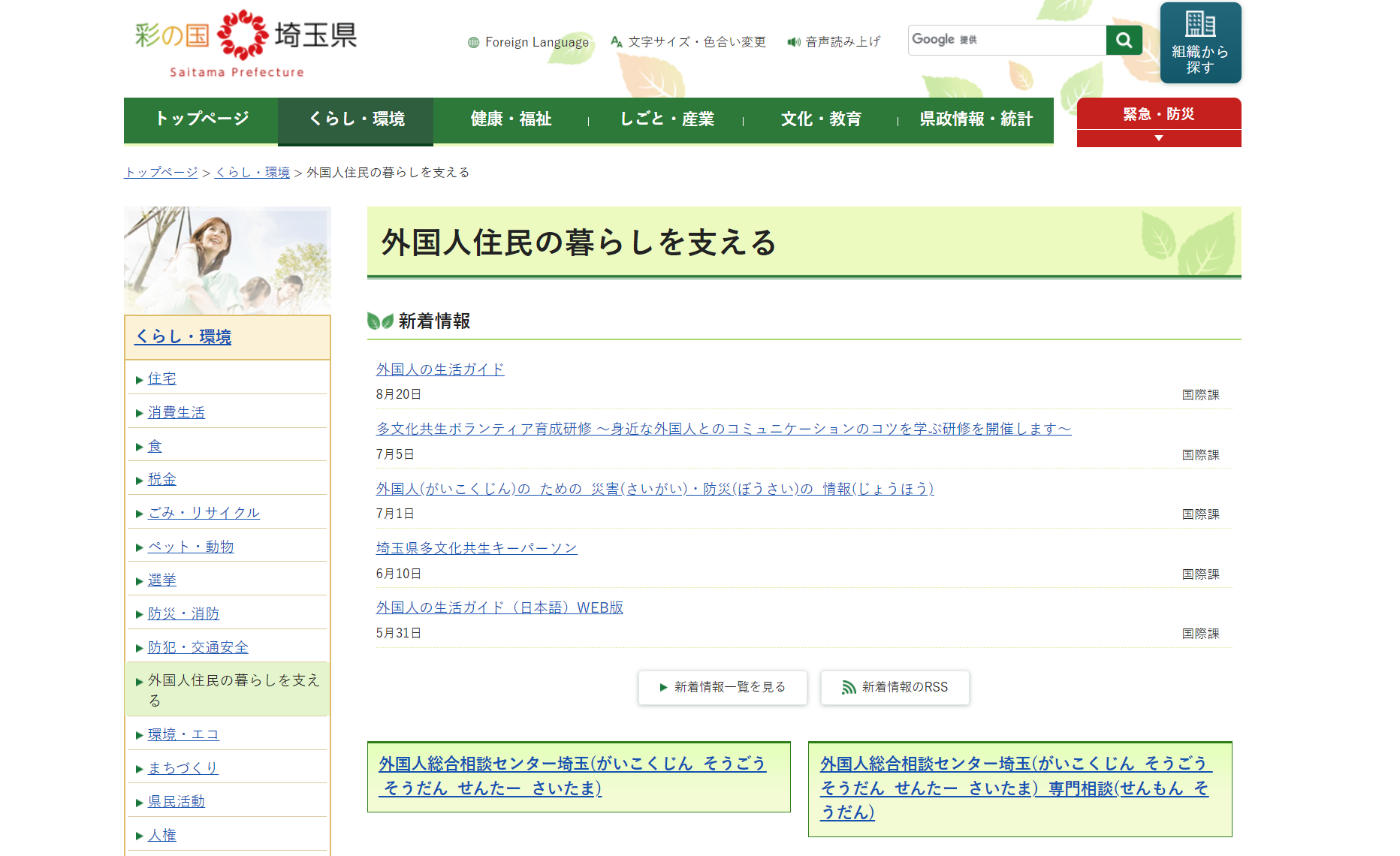
Task: Click the Foreign Language globe icon
Action: [x=473, y=42]
